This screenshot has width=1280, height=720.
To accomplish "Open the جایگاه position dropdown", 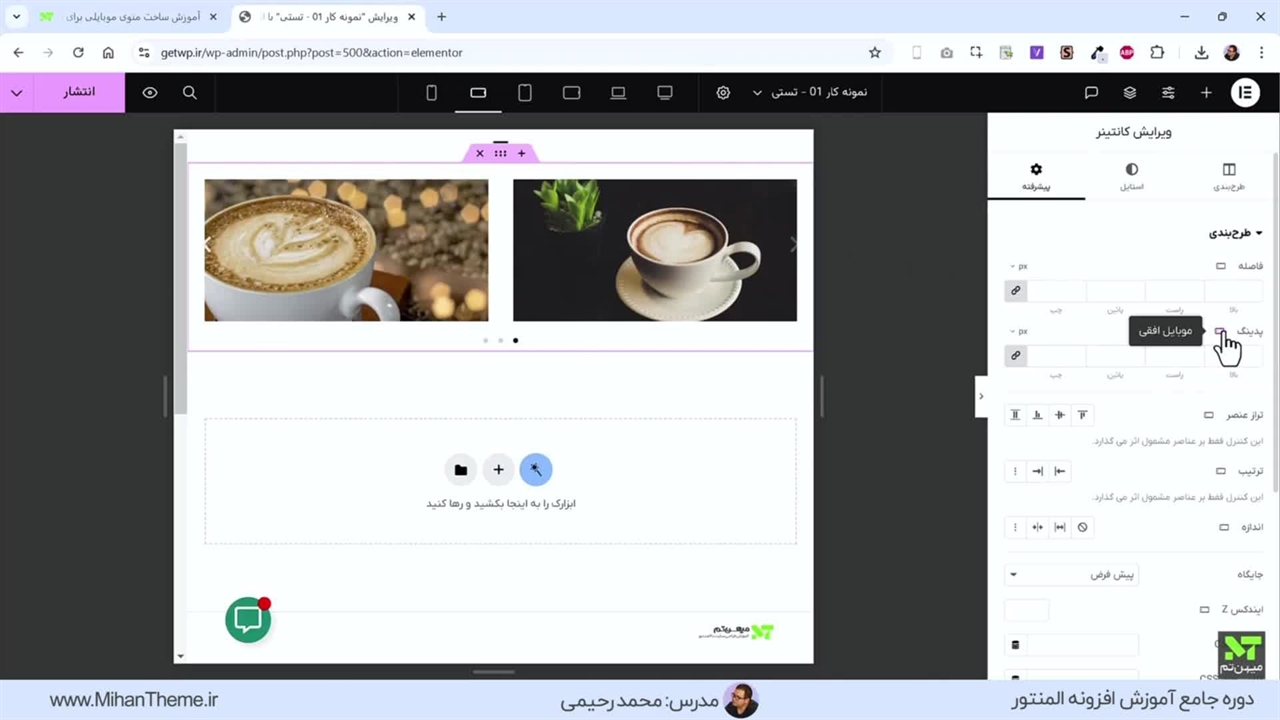I will (x=1071, y=575).
